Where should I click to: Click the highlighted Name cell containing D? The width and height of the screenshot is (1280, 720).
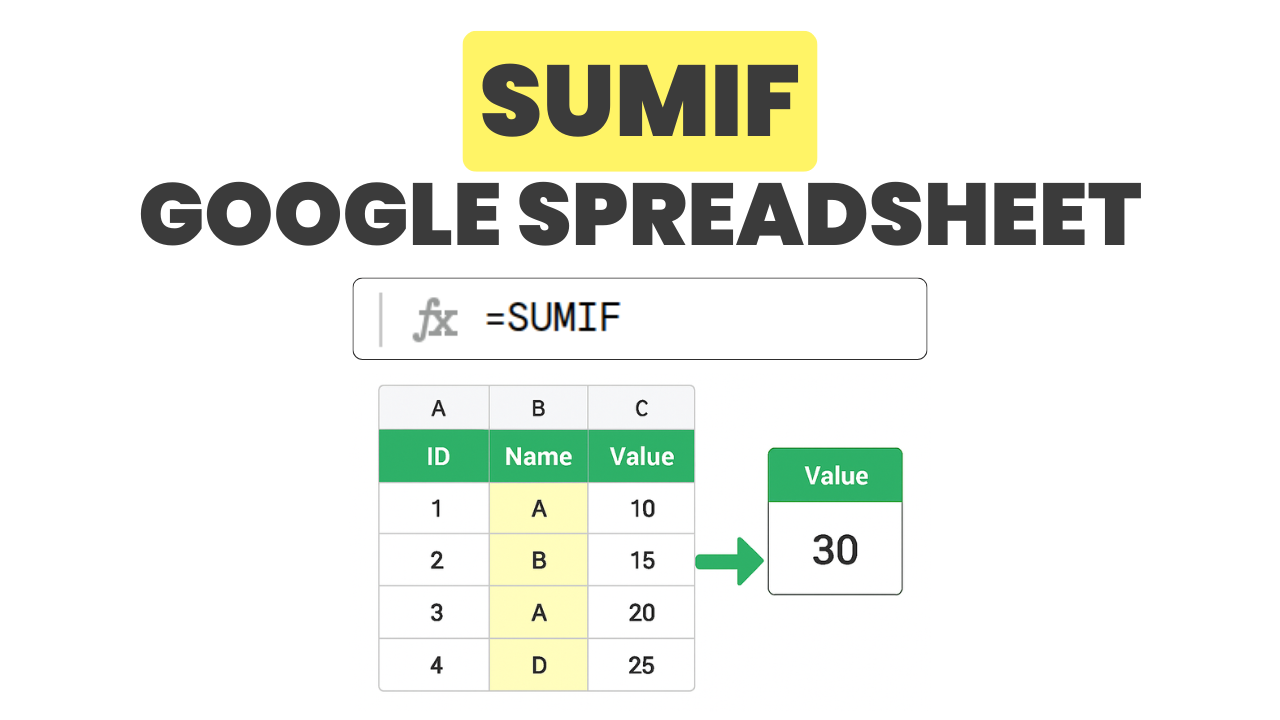pos(538,665)
